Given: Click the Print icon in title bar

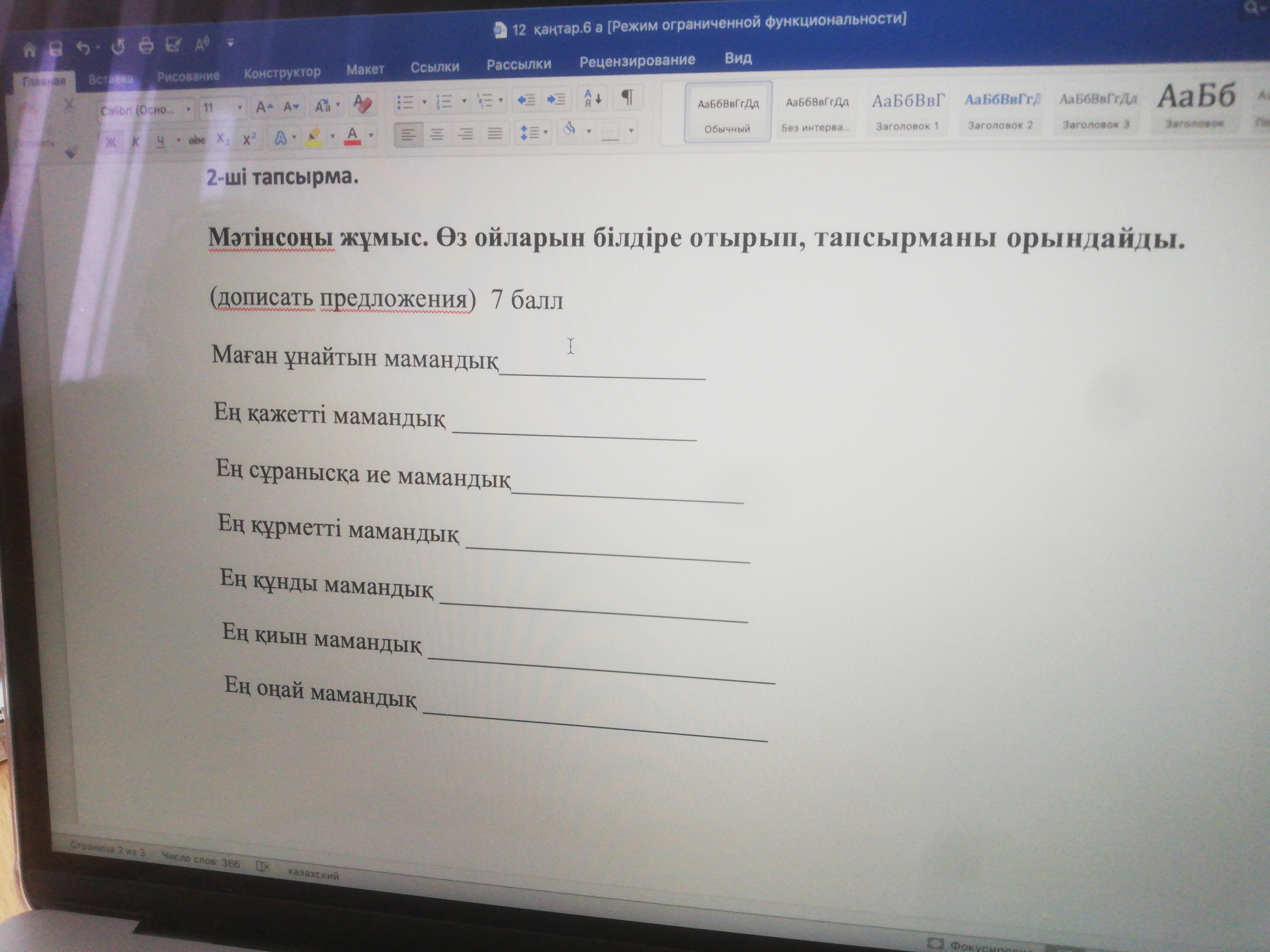Looking at the screenshot, I should (146, 46).
